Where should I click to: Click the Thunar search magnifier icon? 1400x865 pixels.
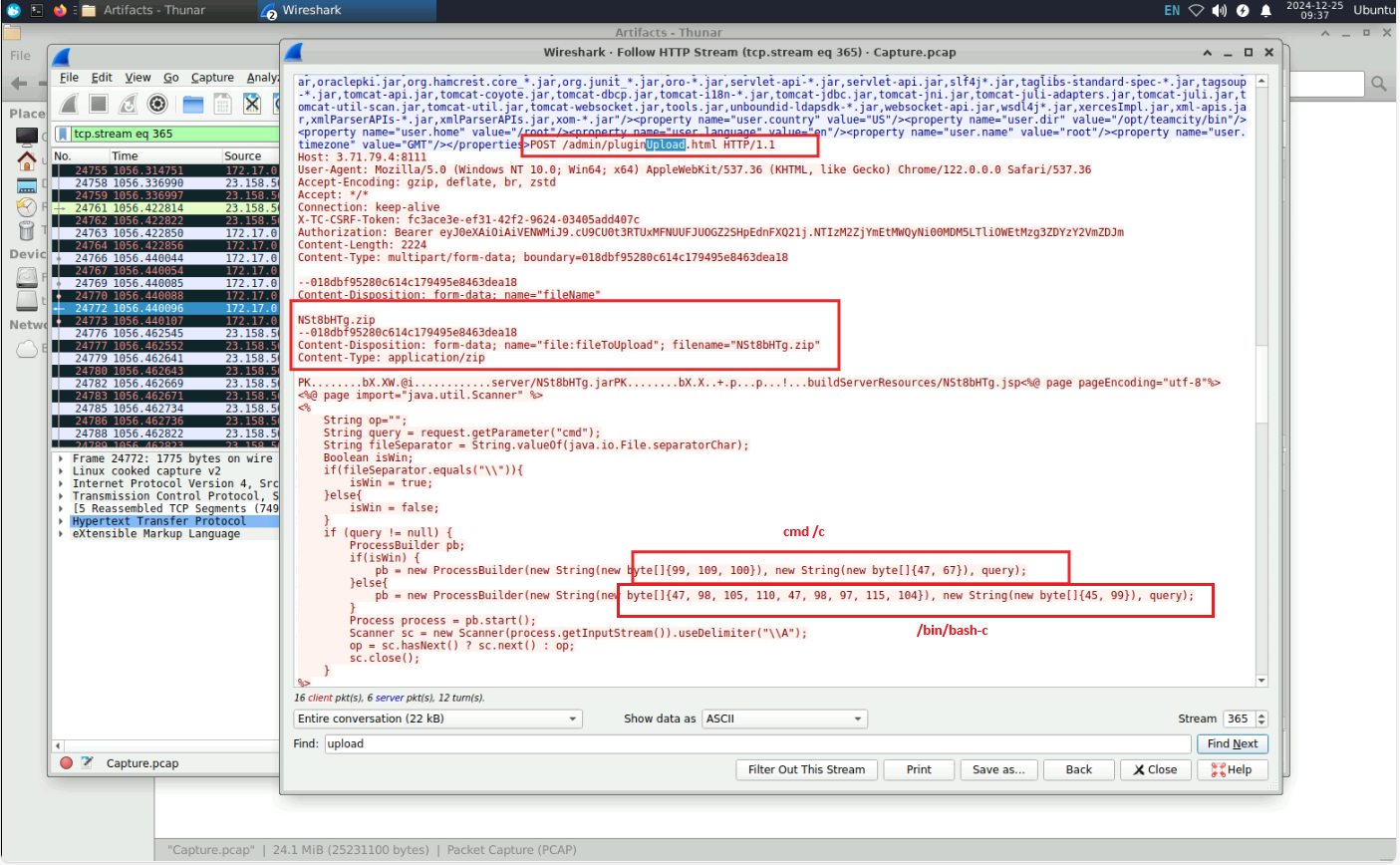click(x=1379, y=84)
